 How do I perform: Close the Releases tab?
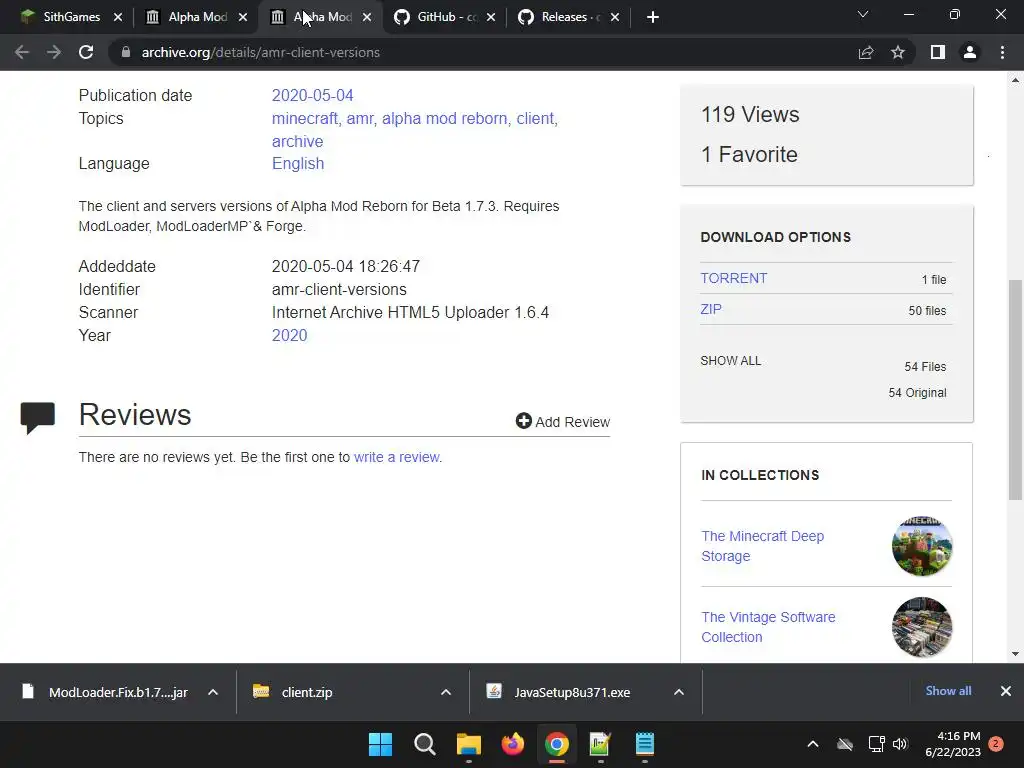point(615,17)
